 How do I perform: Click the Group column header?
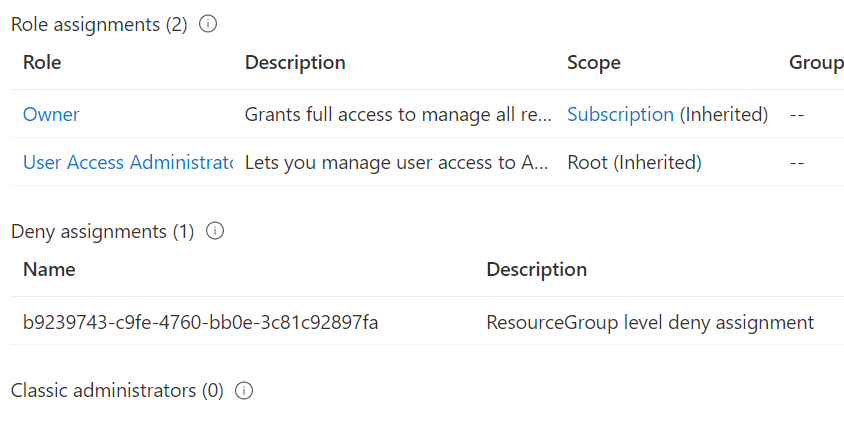click(x=815, y=62)
